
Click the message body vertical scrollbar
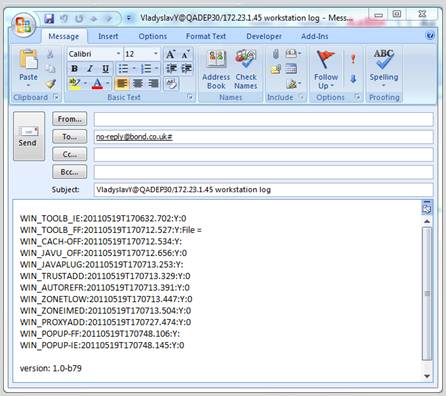(x=427, y=294)
